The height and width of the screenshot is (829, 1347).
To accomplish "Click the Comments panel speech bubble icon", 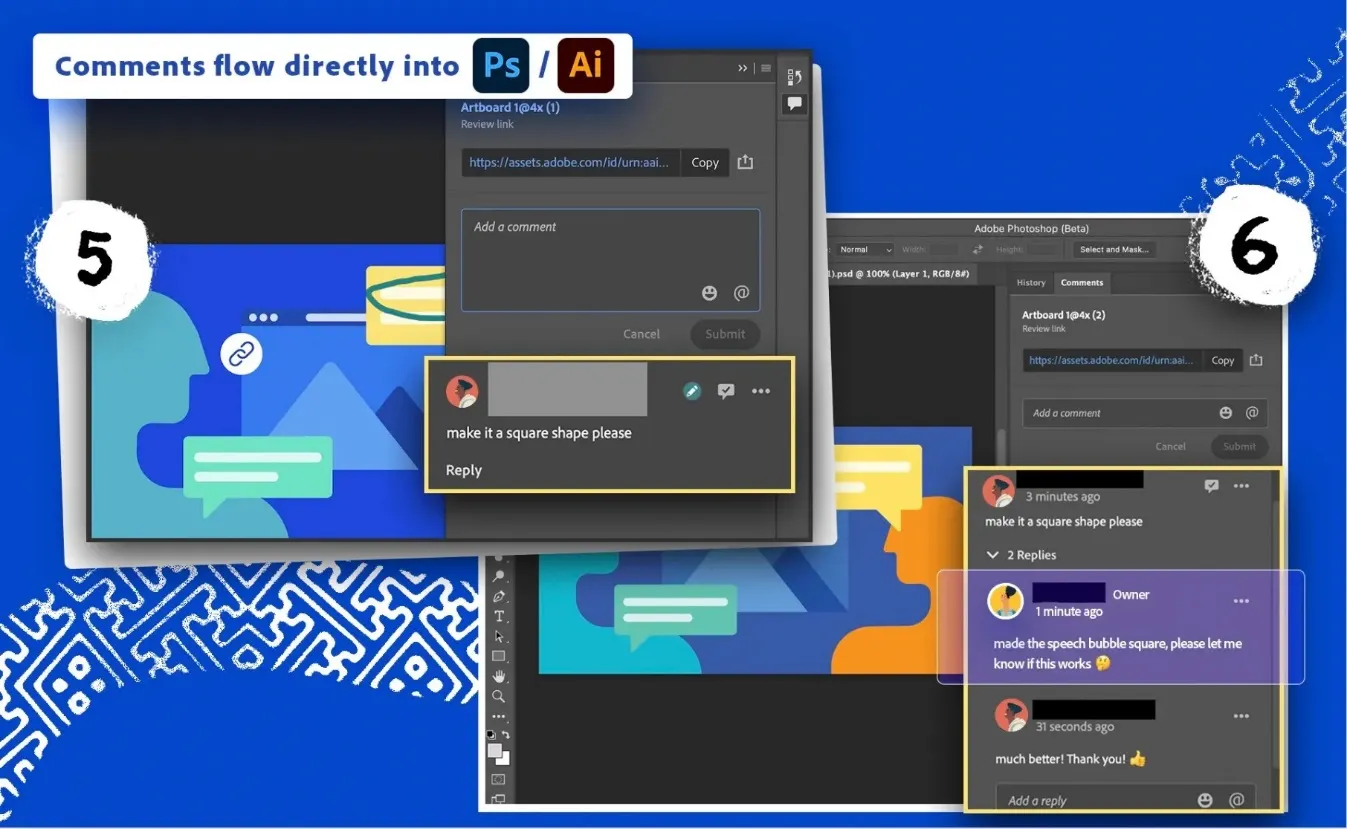I will click(x=793, y=104).
